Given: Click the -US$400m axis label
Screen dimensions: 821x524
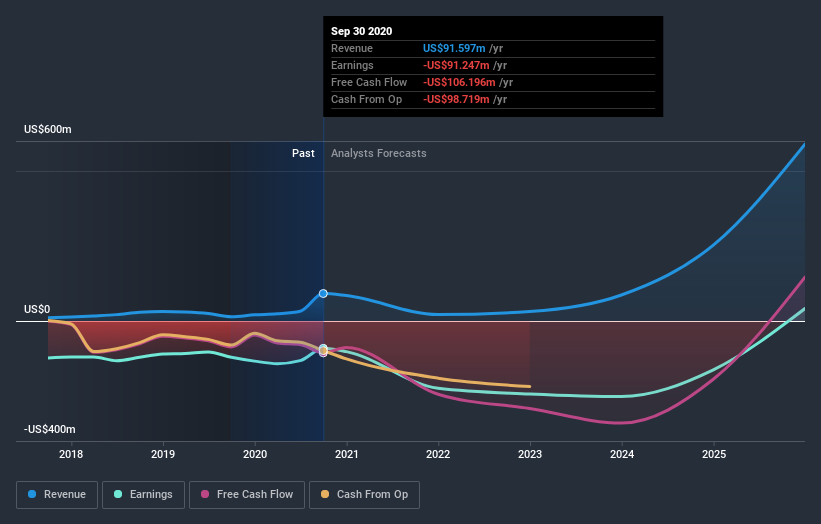Looking at the screenshot, I should [x=50, y=429].
